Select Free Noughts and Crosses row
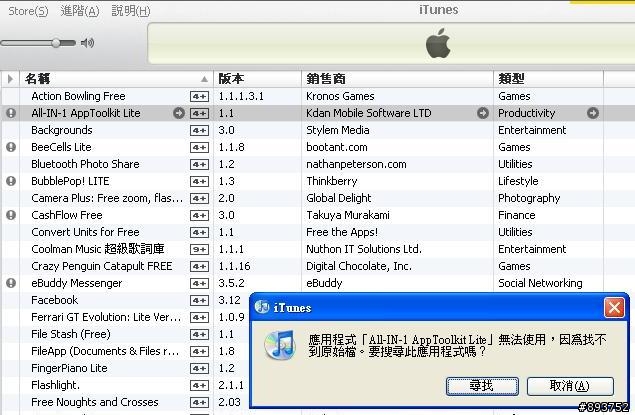Viewport: 635px width, 415px height. [x=126, y=402]
